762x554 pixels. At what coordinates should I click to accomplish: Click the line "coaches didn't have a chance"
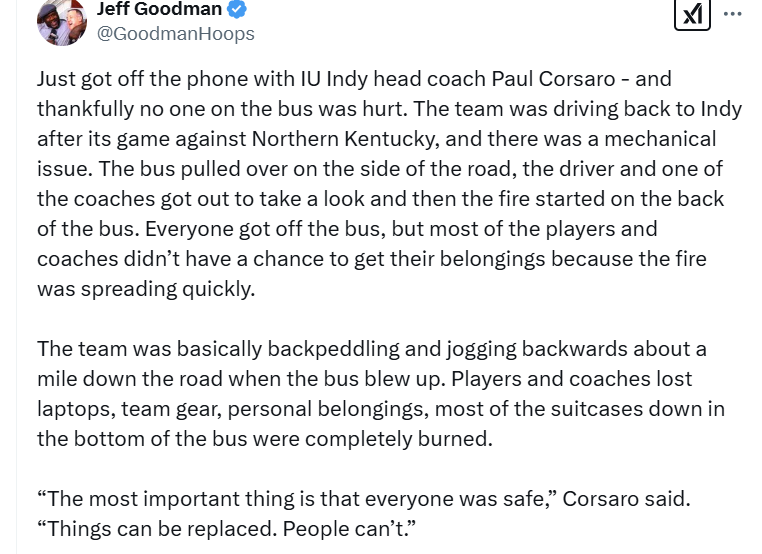(x=371, y=259)
